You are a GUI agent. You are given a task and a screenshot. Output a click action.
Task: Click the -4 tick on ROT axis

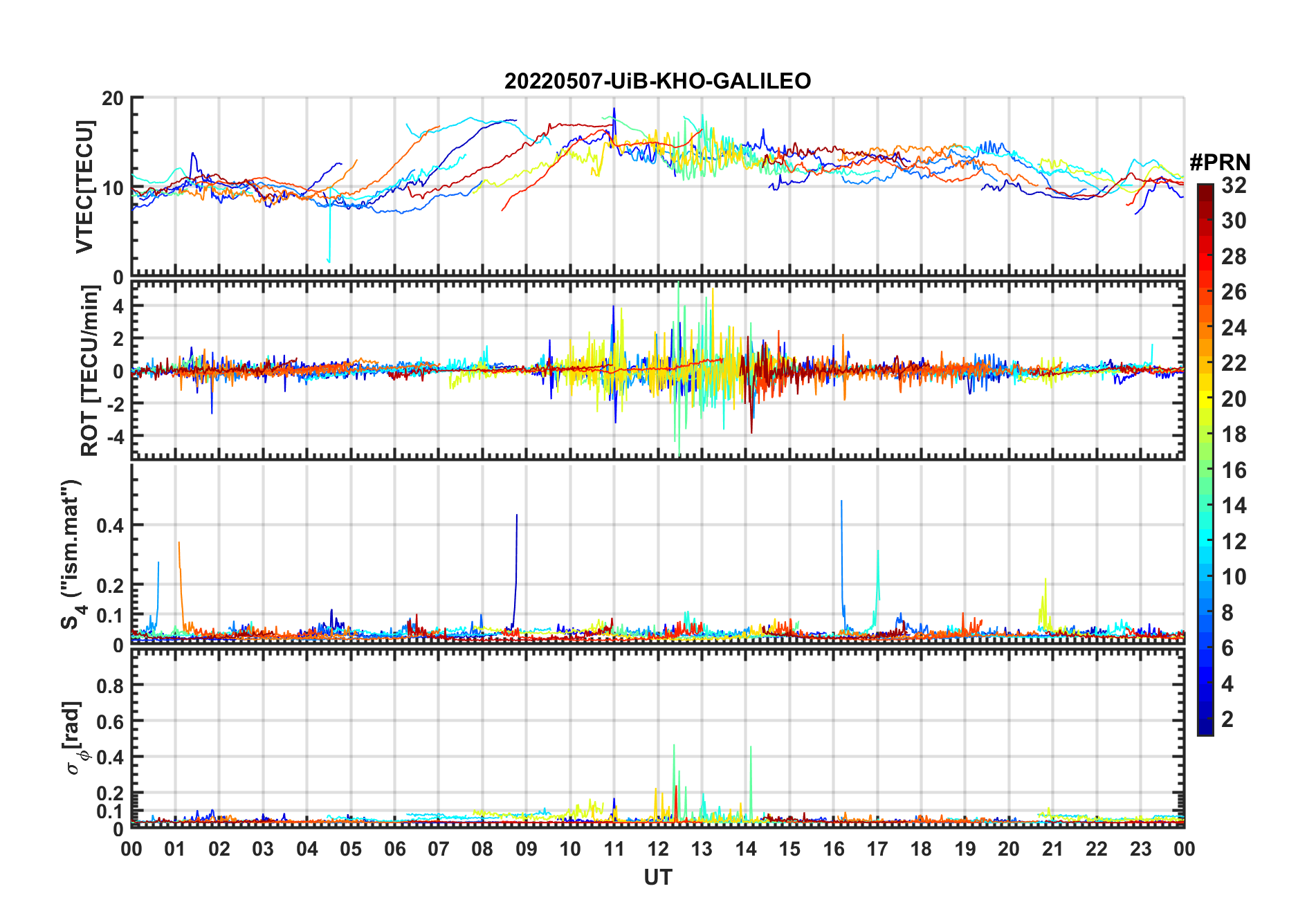tap(114, 436)
